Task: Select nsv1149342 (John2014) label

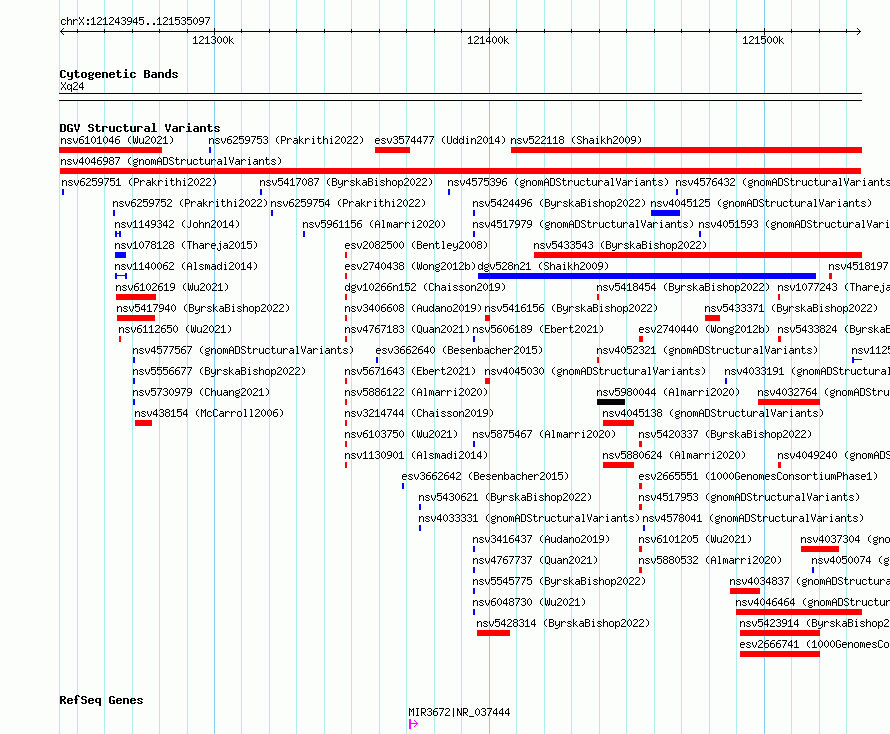Action: point(177,224)
